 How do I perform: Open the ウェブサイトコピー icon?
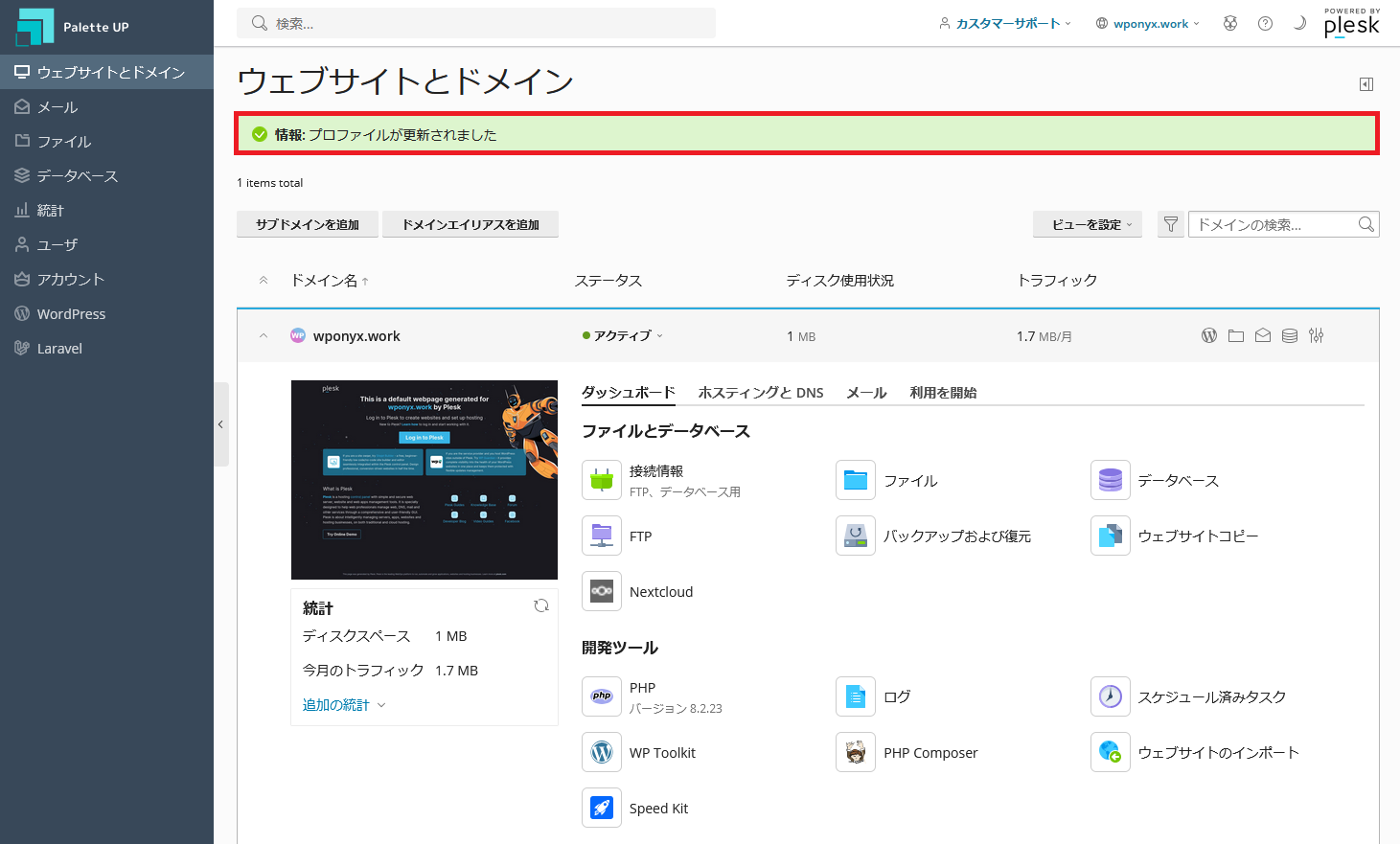tap(1111, 536)
